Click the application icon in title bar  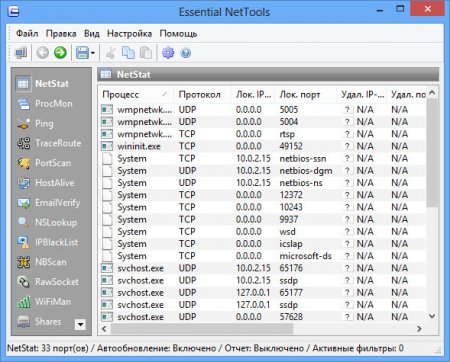point(13,12)
